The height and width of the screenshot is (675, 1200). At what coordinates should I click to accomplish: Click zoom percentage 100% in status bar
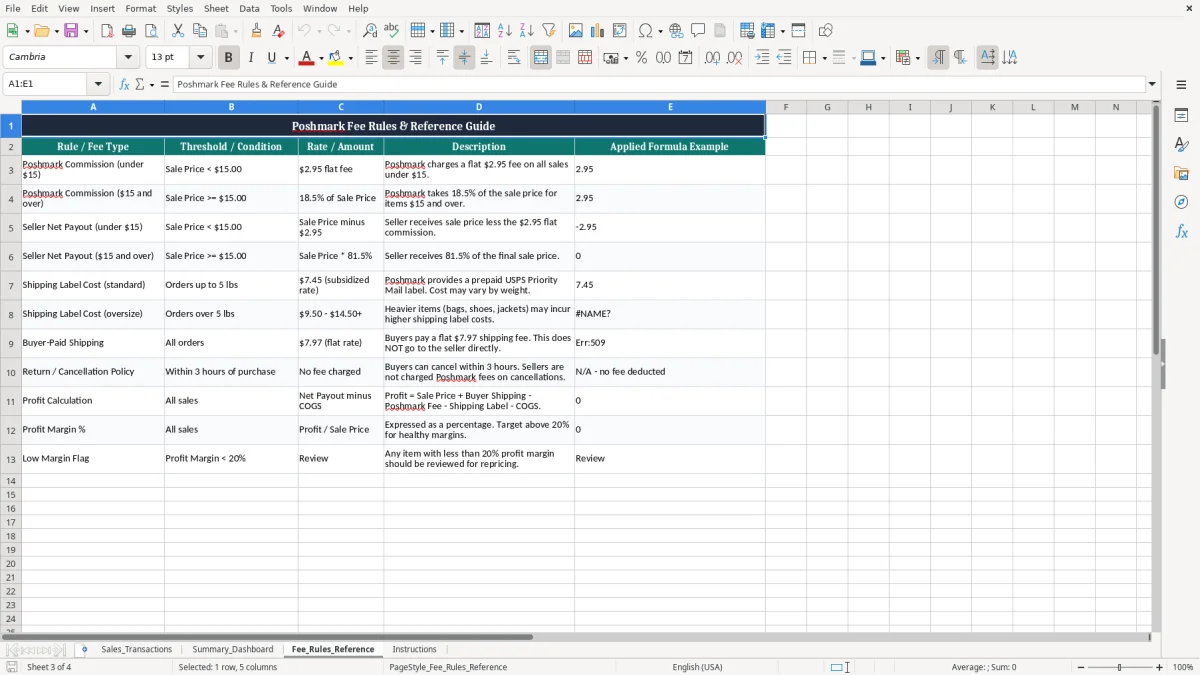pyautogui.click(x=1183, y=667)
